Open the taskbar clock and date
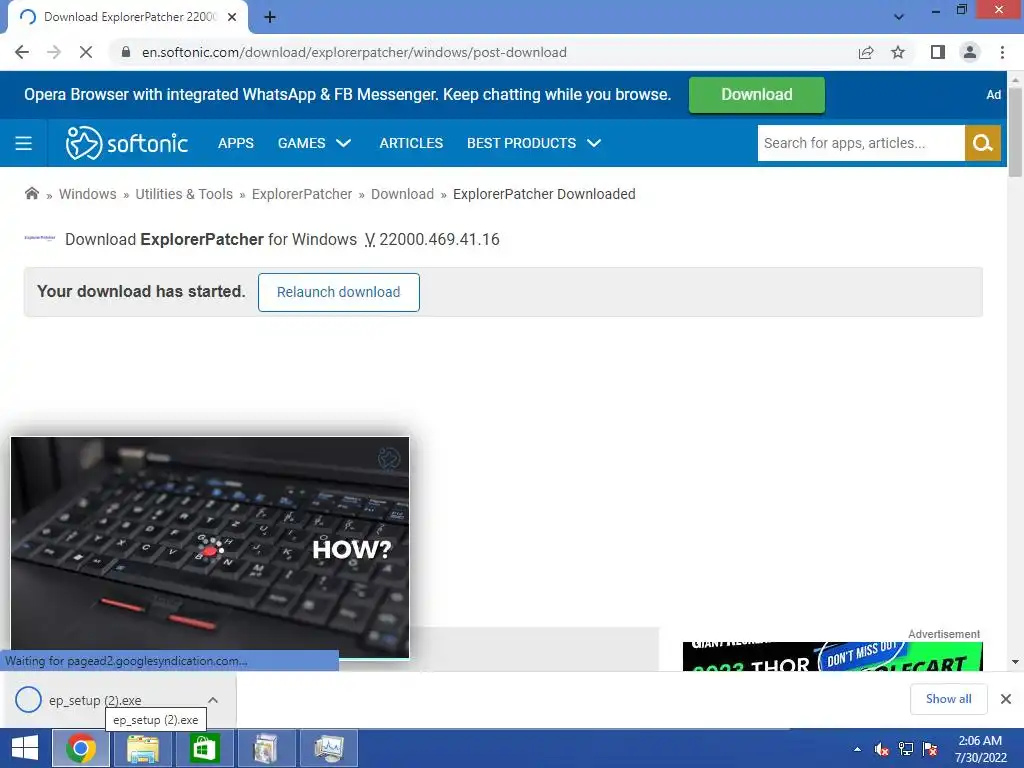Image resolution: width=1024 pixels, height=768 pixels. pyautogui.click(x=980, y=749)
